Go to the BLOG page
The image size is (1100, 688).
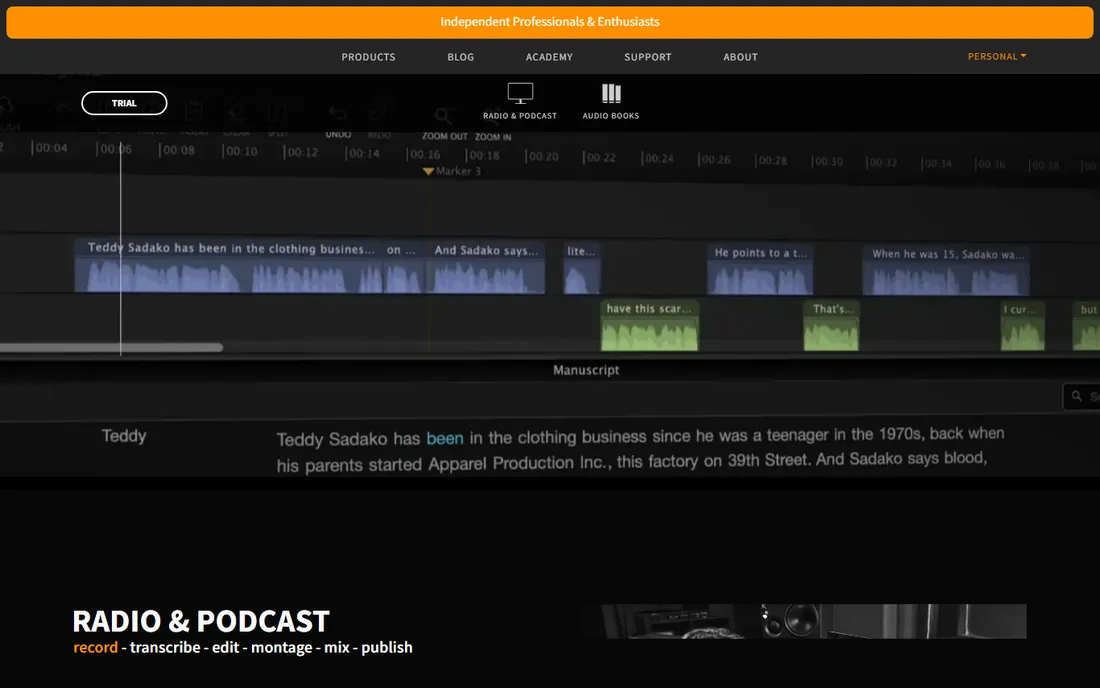460,57
